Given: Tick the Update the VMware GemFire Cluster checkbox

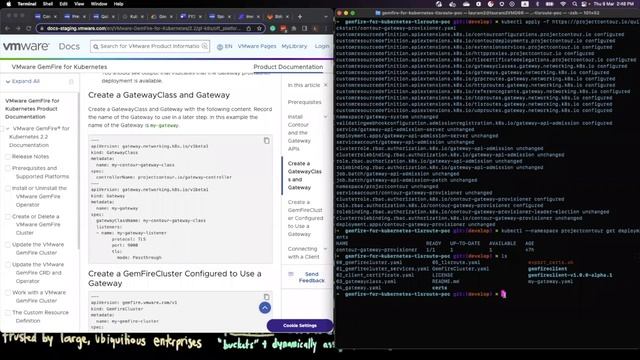Looking at the screenshot, I should [x=8, y=244].
